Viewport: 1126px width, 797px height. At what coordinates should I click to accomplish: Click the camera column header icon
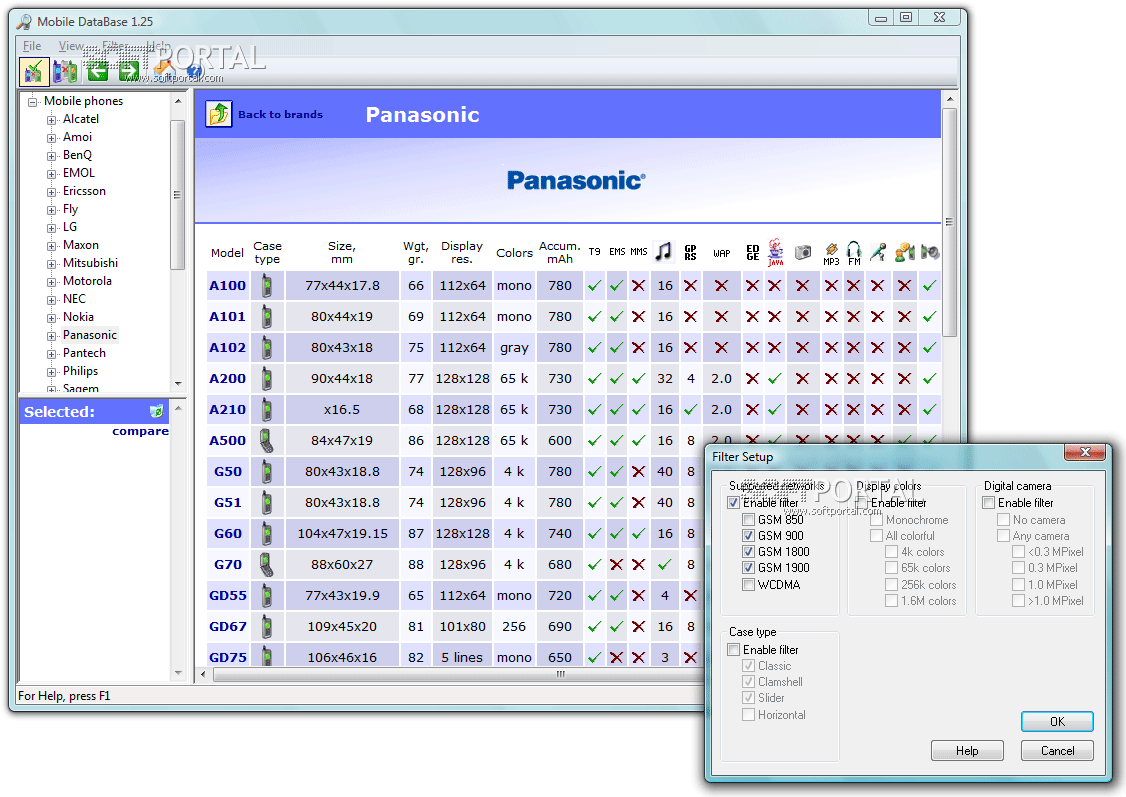coord(803,252)
